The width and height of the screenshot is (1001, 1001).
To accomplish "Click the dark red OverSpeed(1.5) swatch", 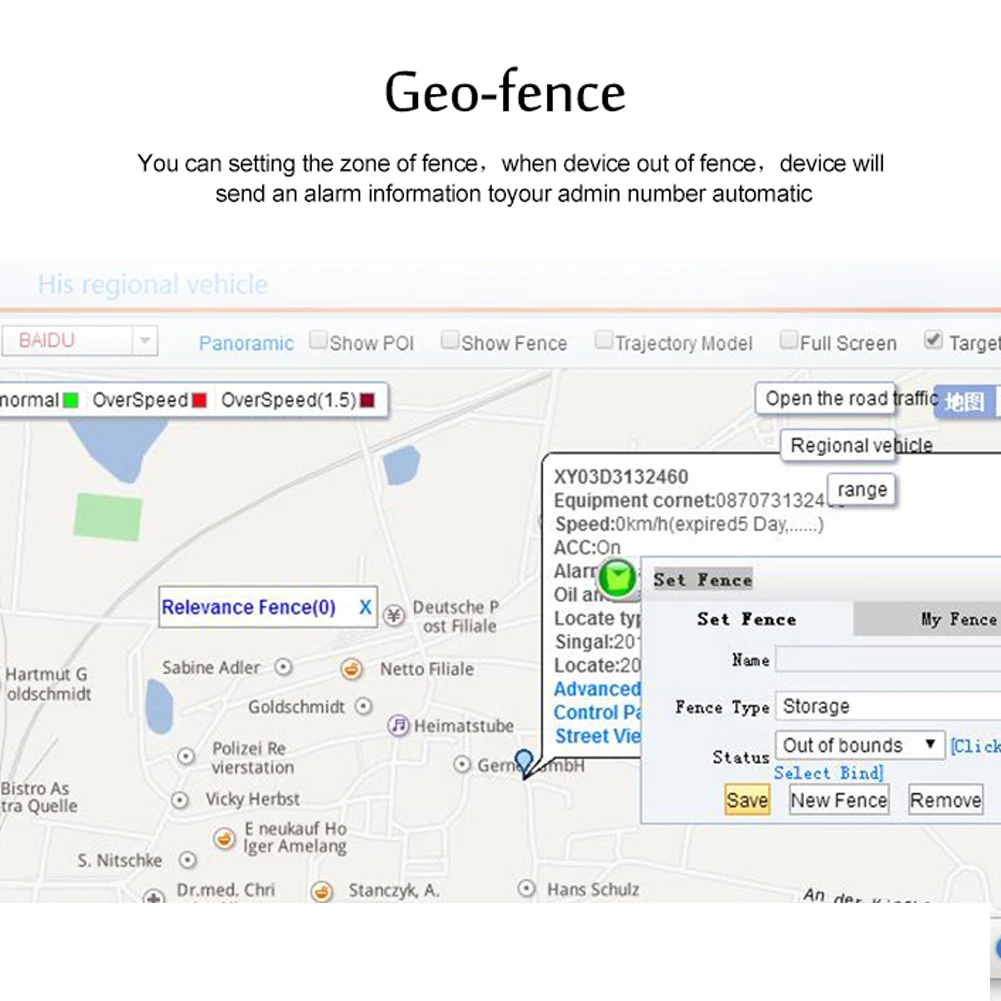I will [x=367, y=400].
